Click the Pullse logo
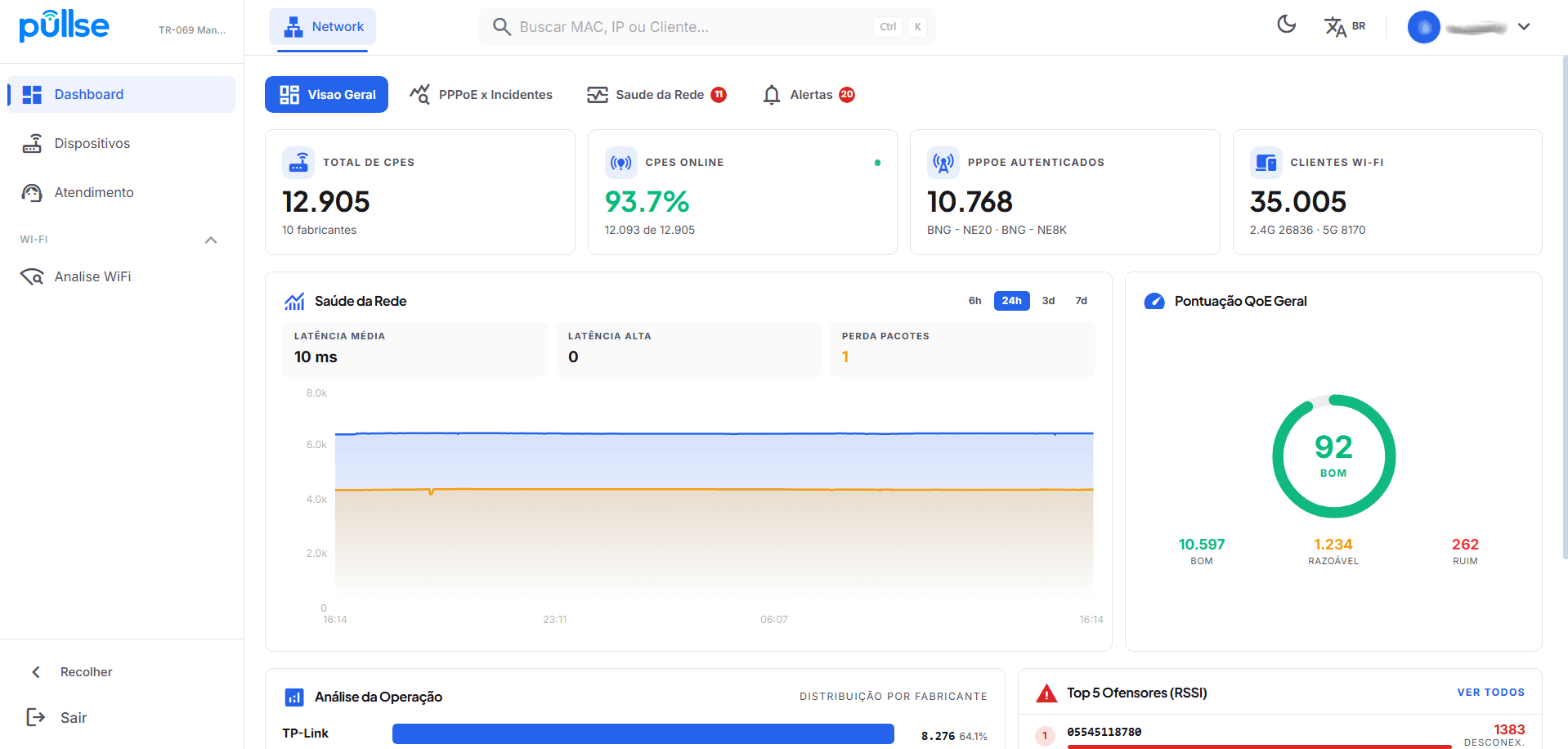The width and height of the screenshot is (1568, 749). (64, 25)
